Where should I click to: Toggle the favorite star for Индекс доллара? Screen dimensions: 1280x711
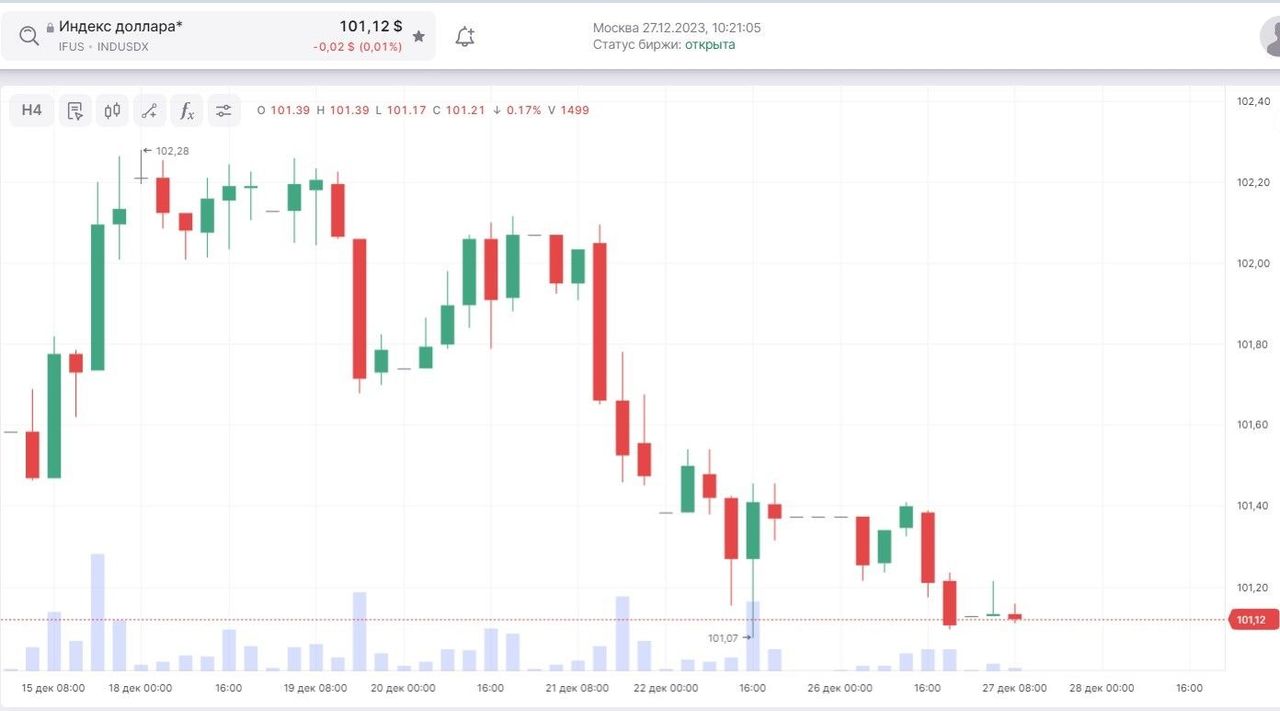[x=419, y=36]
